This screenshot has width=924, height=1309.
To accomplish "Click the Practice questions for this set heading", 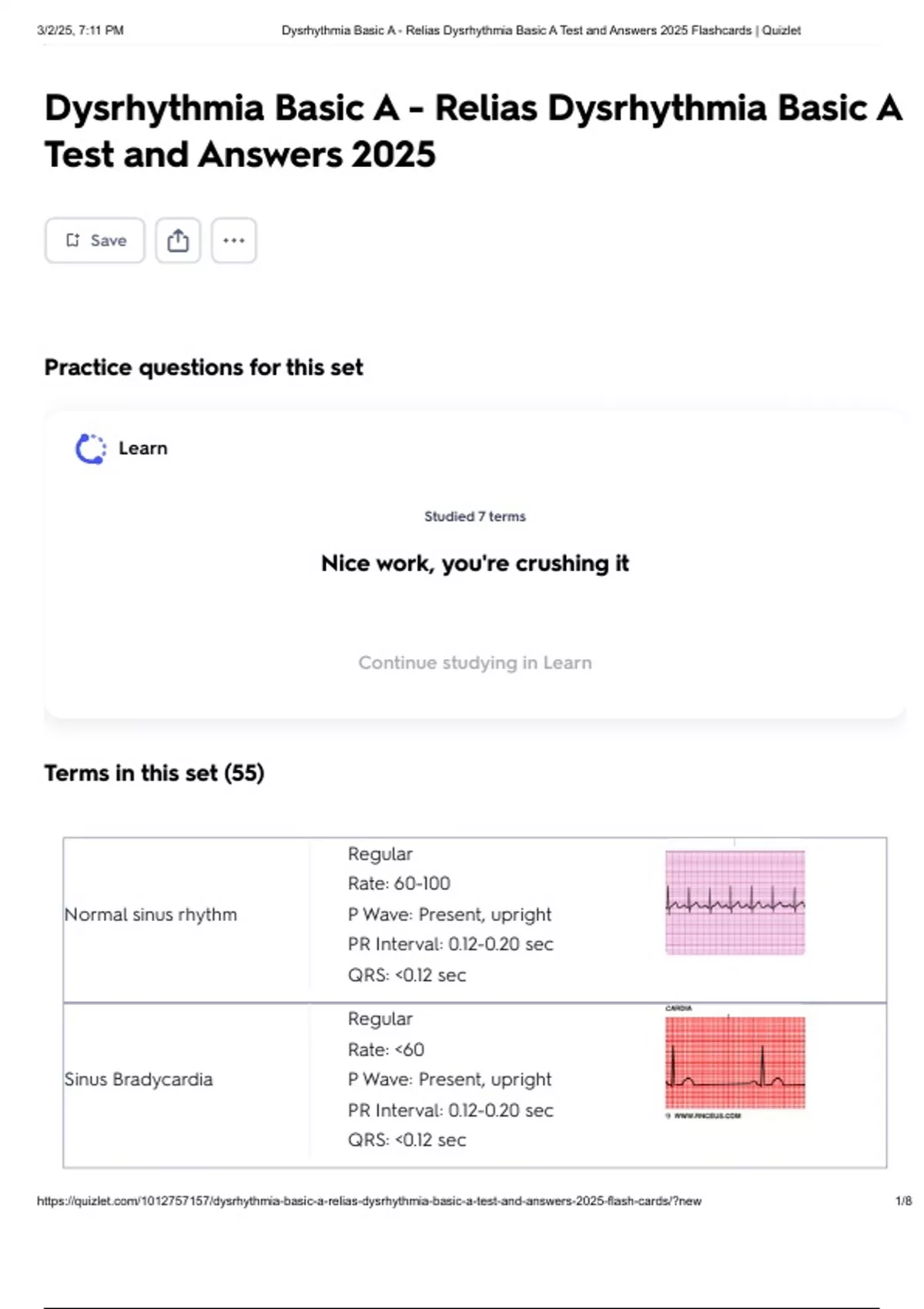I will point(203,367).
